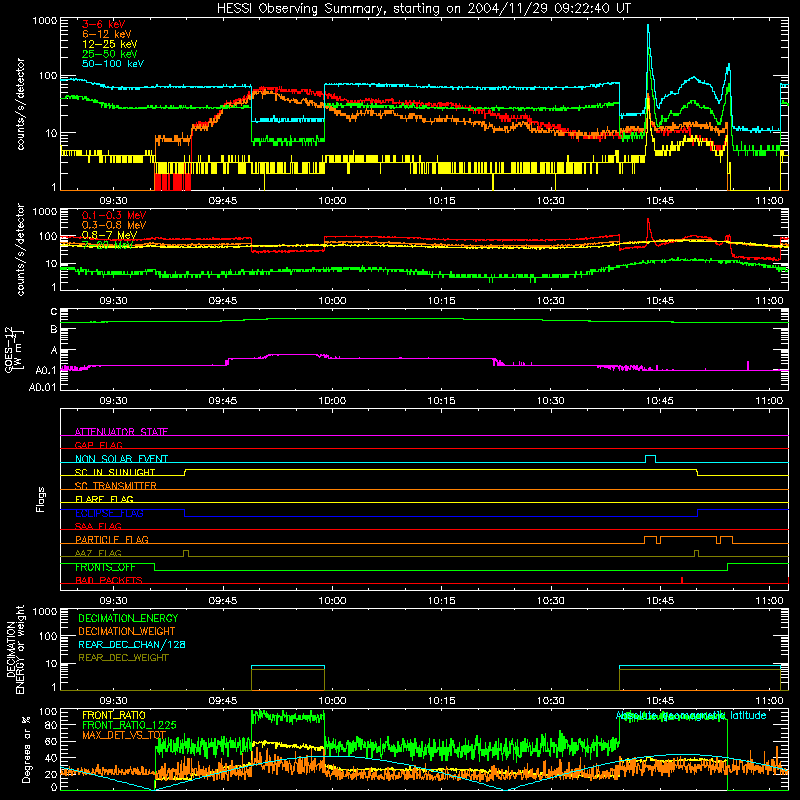The image size is (800, 800).
Task: Click the cyan 50-100 keV legend label
Action: 113,63
